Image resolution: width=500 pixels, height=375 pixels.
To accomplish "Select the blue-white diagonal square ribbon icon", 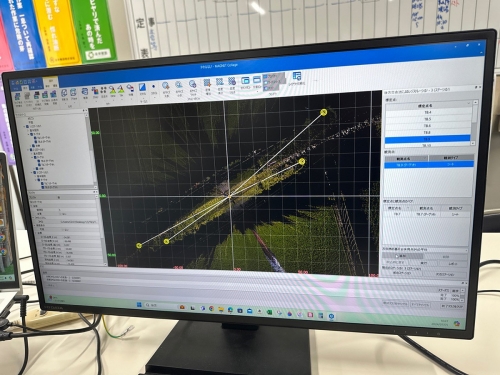I will coord(142,87).
